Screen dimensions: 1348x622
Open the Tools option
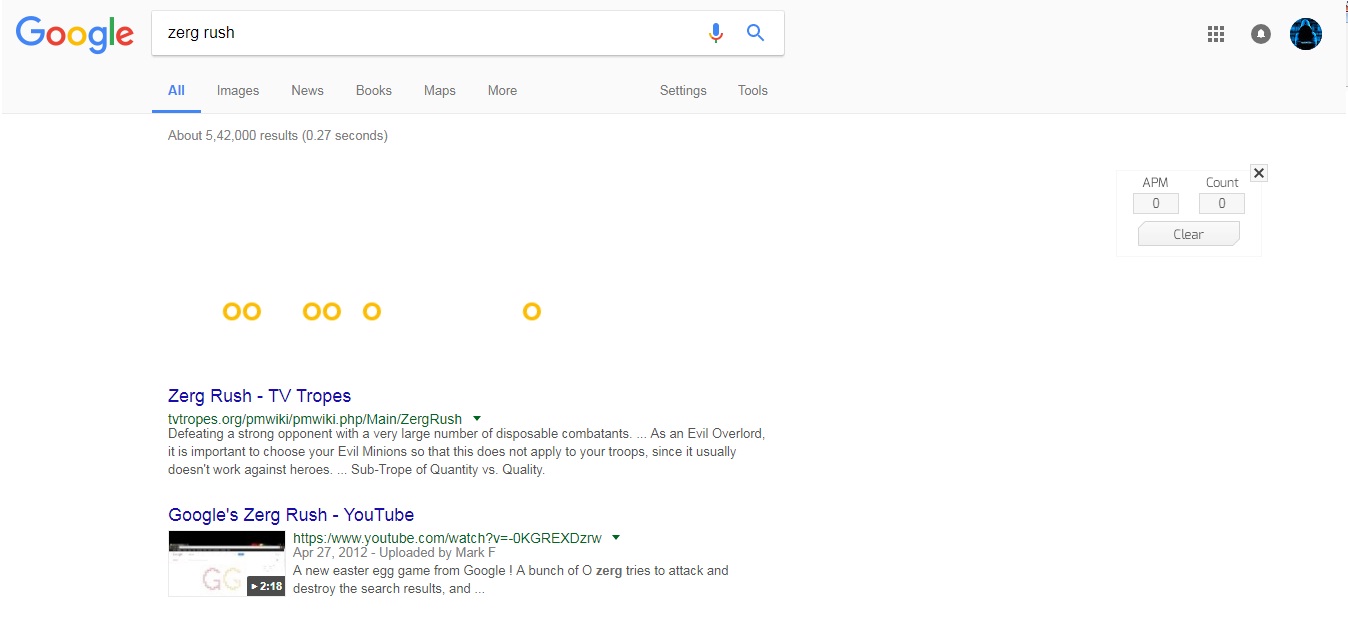pyautogui.click(x=753, y=90)
